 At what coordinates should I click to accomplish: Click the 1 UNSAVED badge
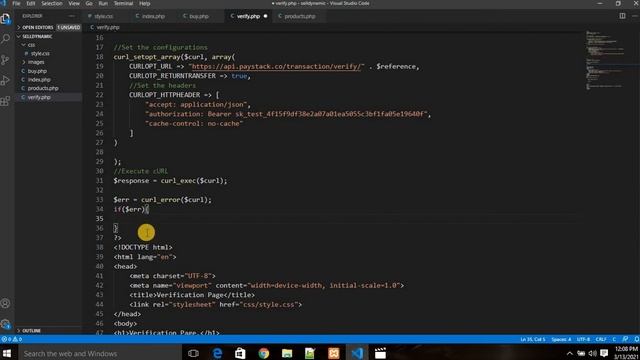69,27
